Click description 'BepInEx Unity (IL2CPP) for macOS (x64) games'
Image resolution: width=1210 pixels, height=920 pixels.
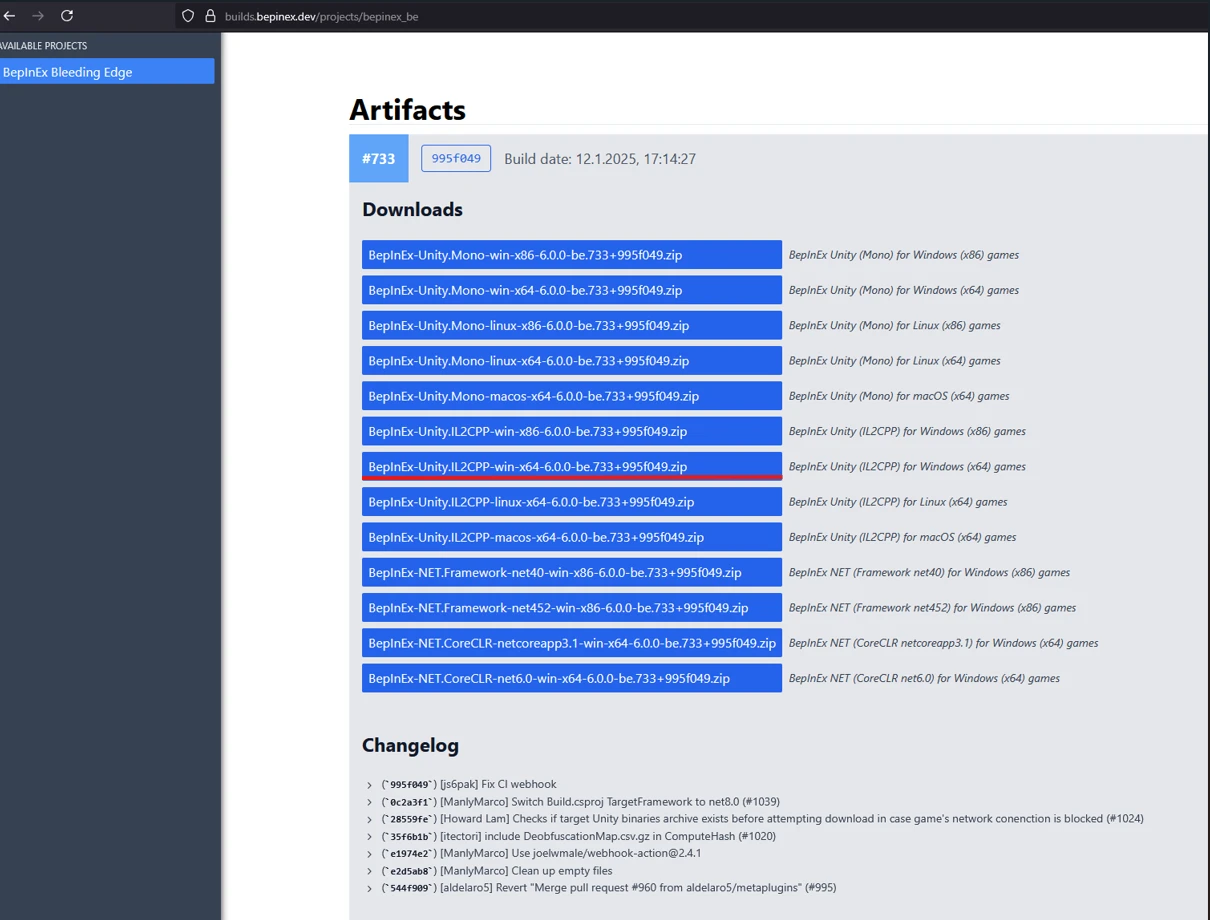[903, 537]
